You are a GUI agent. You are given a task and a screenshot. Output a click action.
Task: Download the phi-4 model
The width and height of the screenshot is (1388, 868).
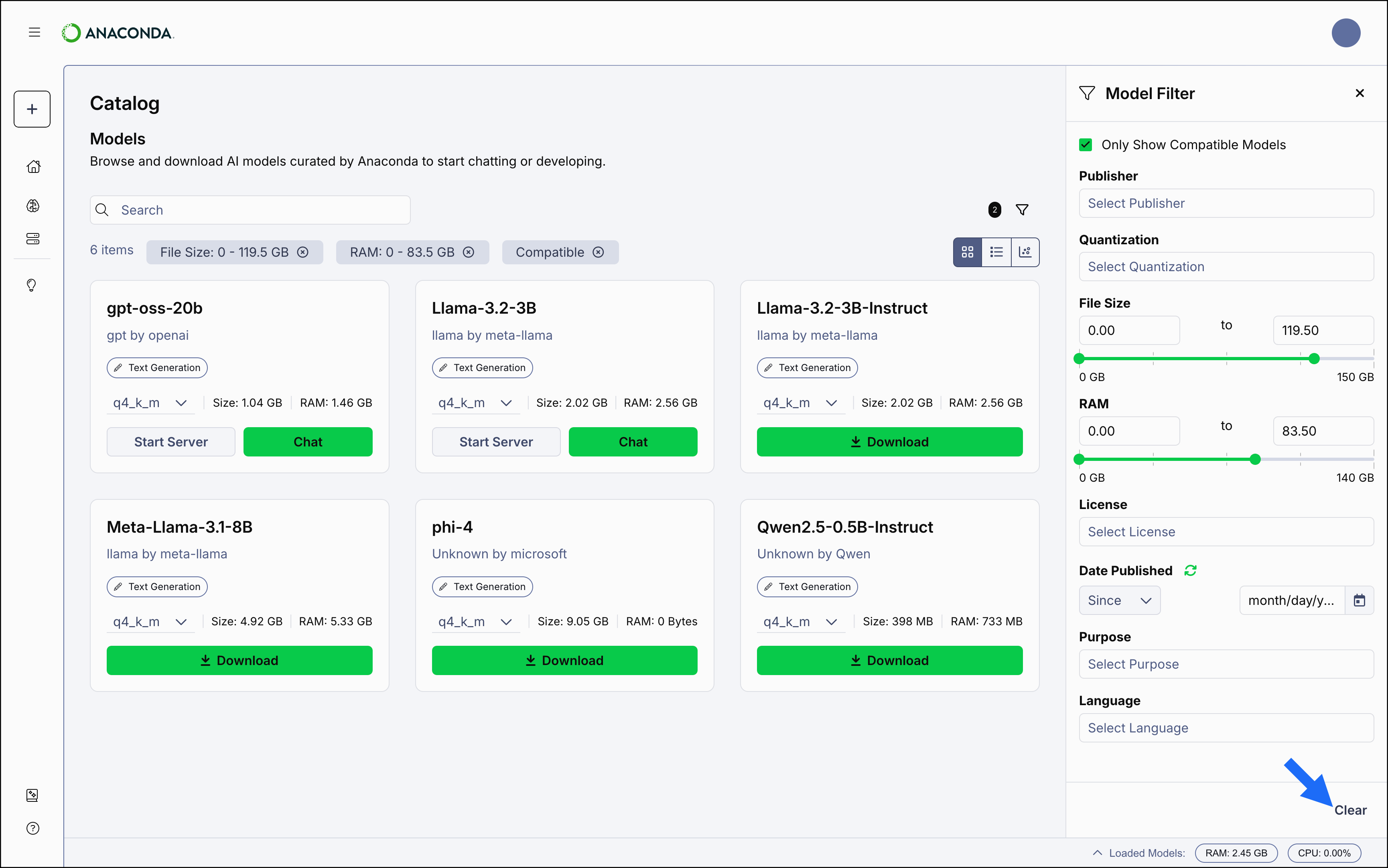(x=564, y=660)
